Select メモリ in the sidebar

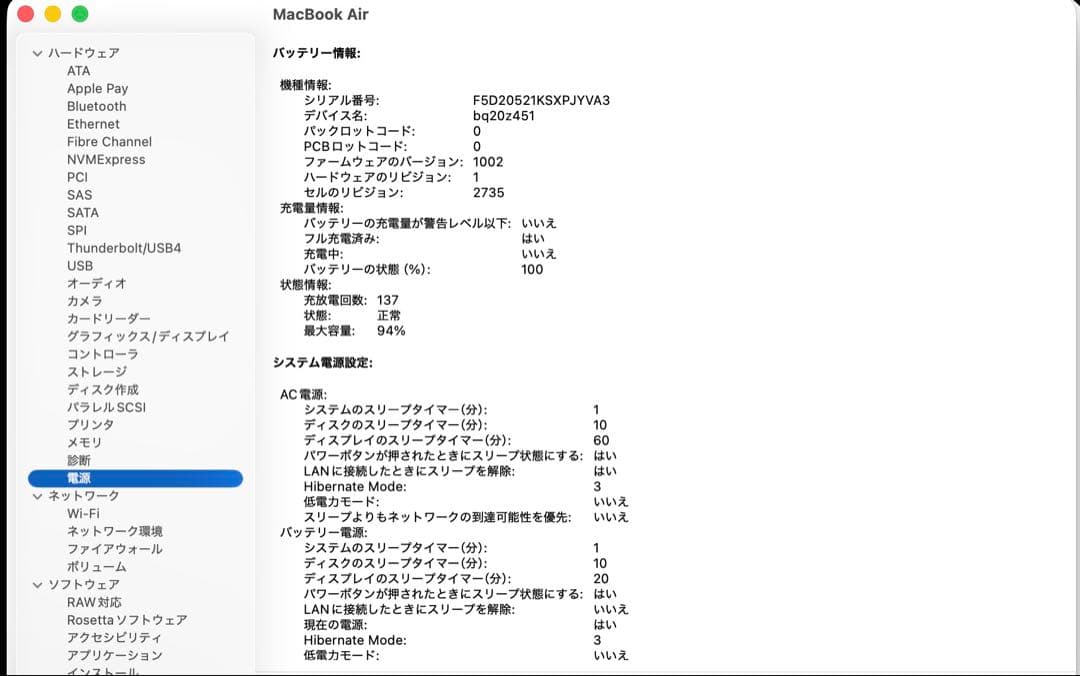pyautogui.click(x=84, y=443)
